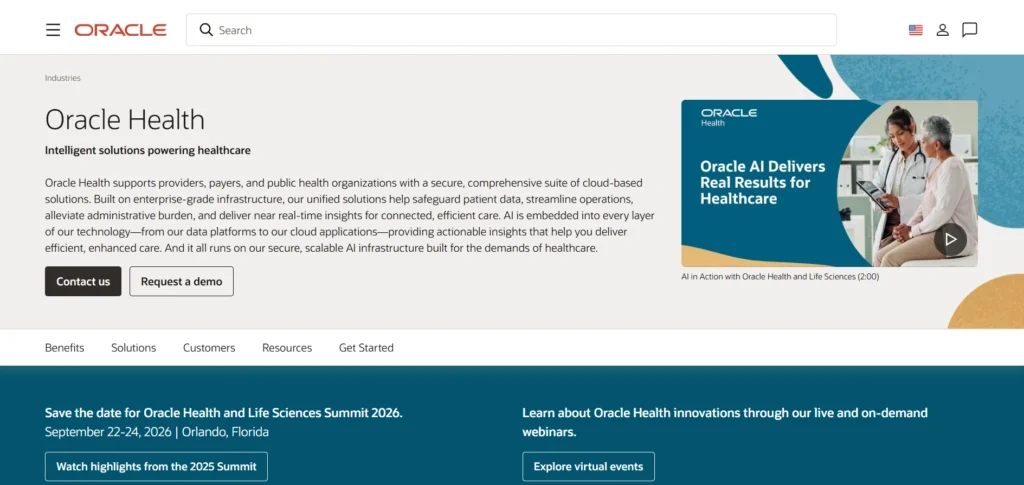Jump to the Benefits section tab

point(65,348)
